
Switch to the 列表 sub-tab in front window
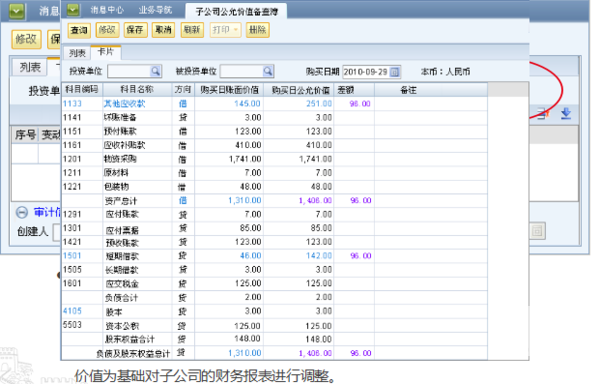(x=77, y=53)
